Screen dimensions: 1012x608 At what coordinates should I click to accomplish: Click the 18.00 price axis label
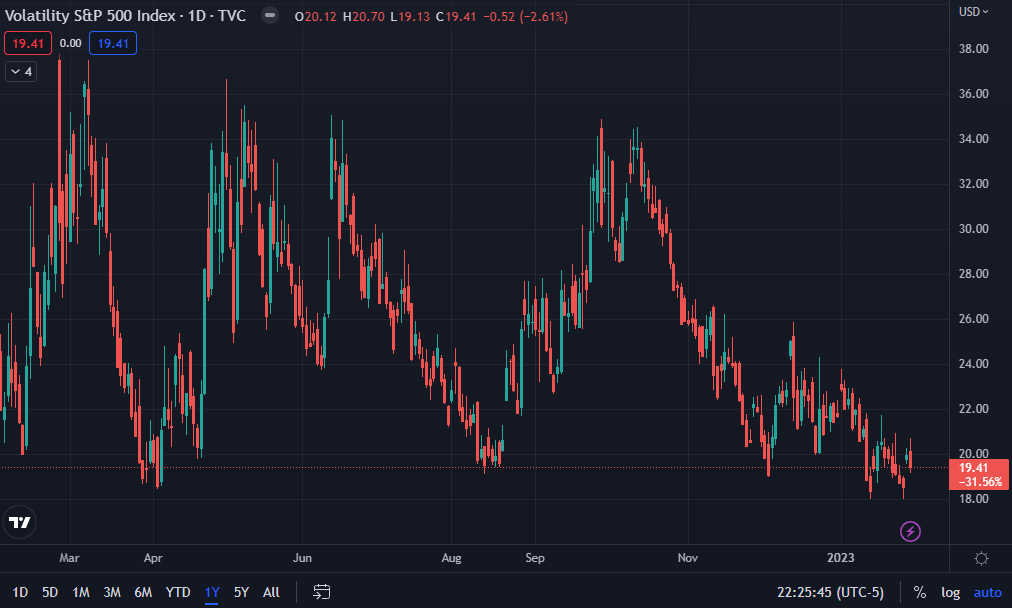[x=973, y=498]
